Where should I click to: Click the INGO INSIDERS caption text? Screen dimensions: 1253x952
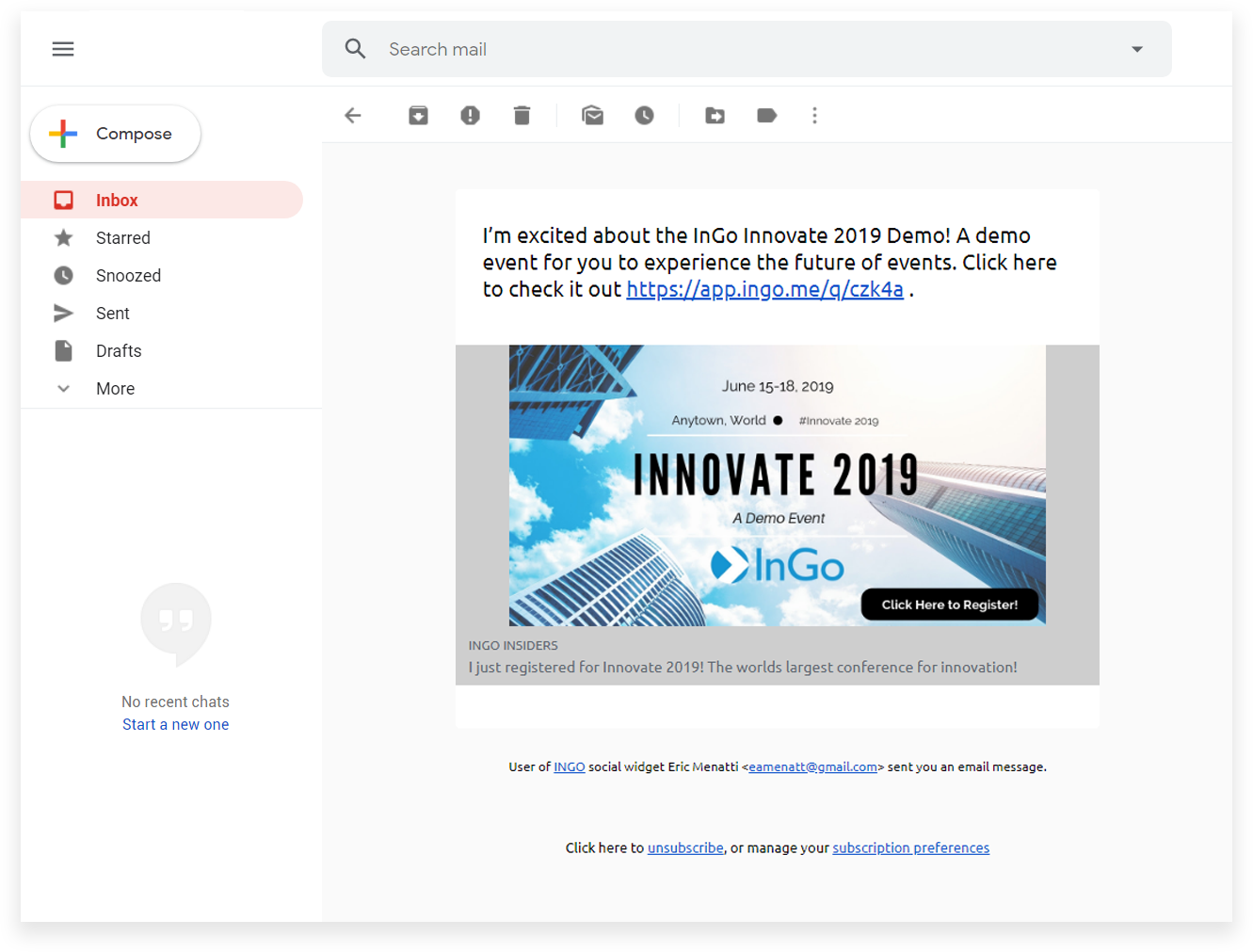click(513, 646)
